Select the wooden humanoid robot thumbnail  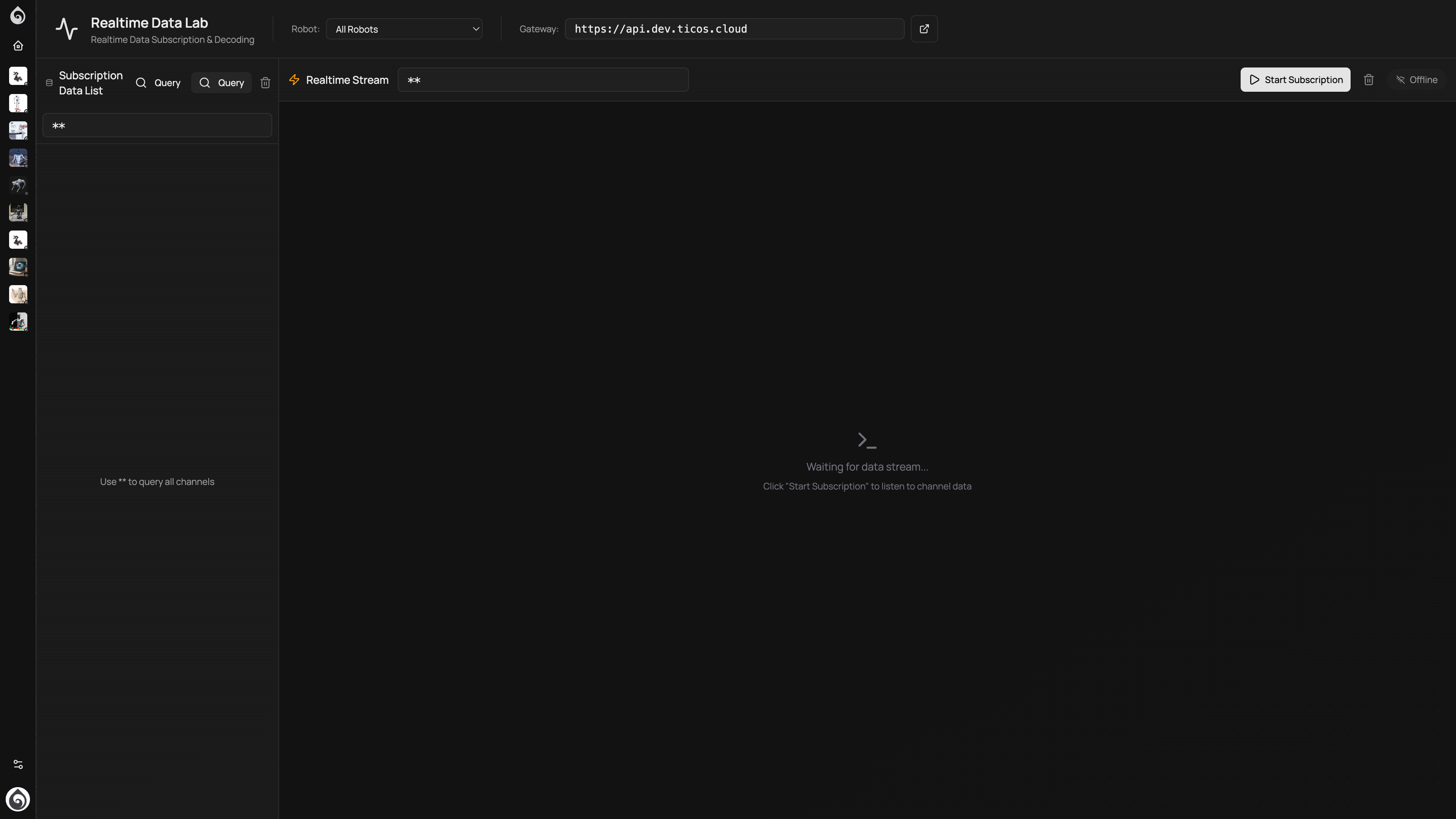pos(18,294)
